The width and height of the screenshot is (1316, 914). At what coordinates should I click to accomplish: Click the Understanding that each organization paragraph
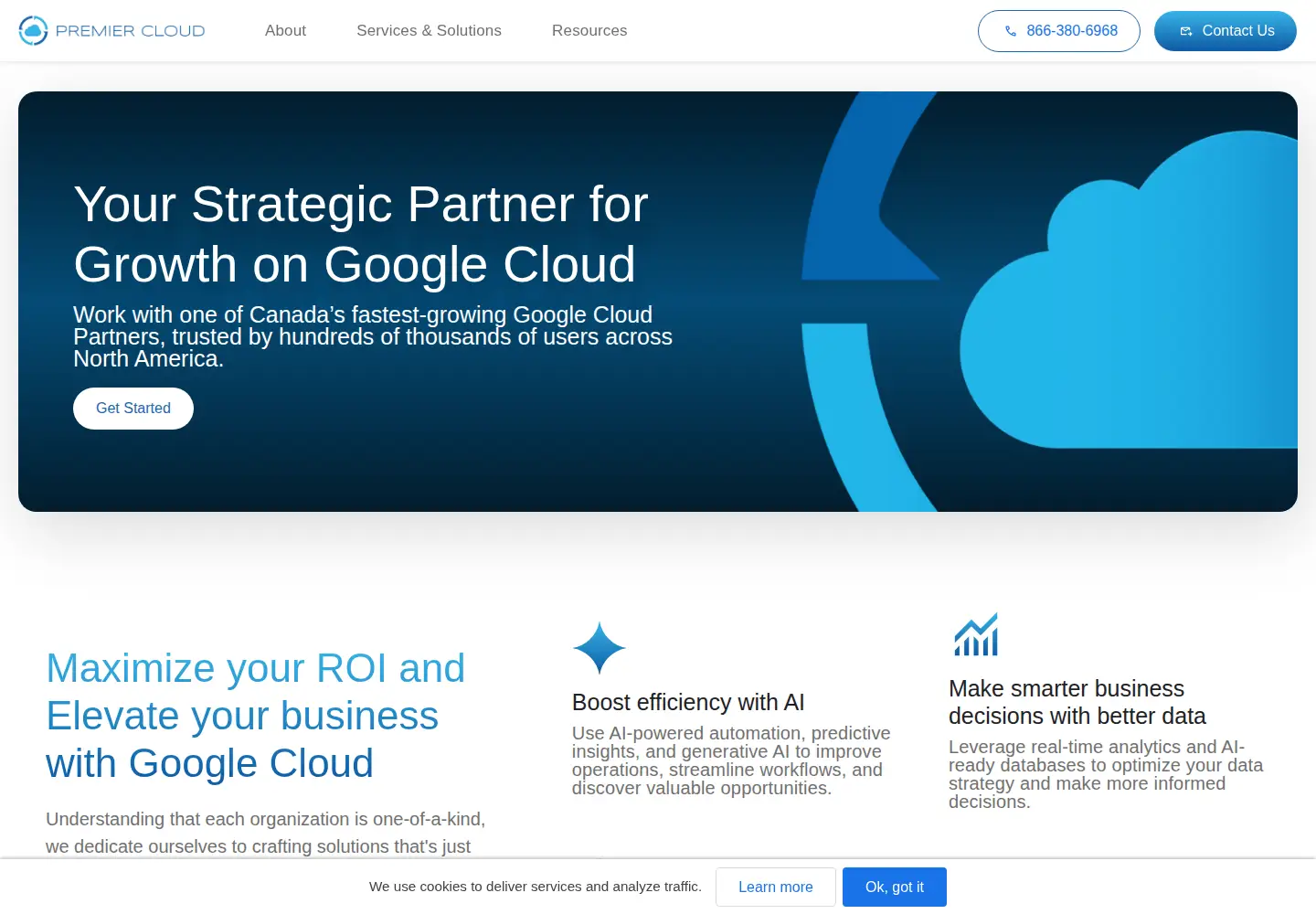[266, 833]
